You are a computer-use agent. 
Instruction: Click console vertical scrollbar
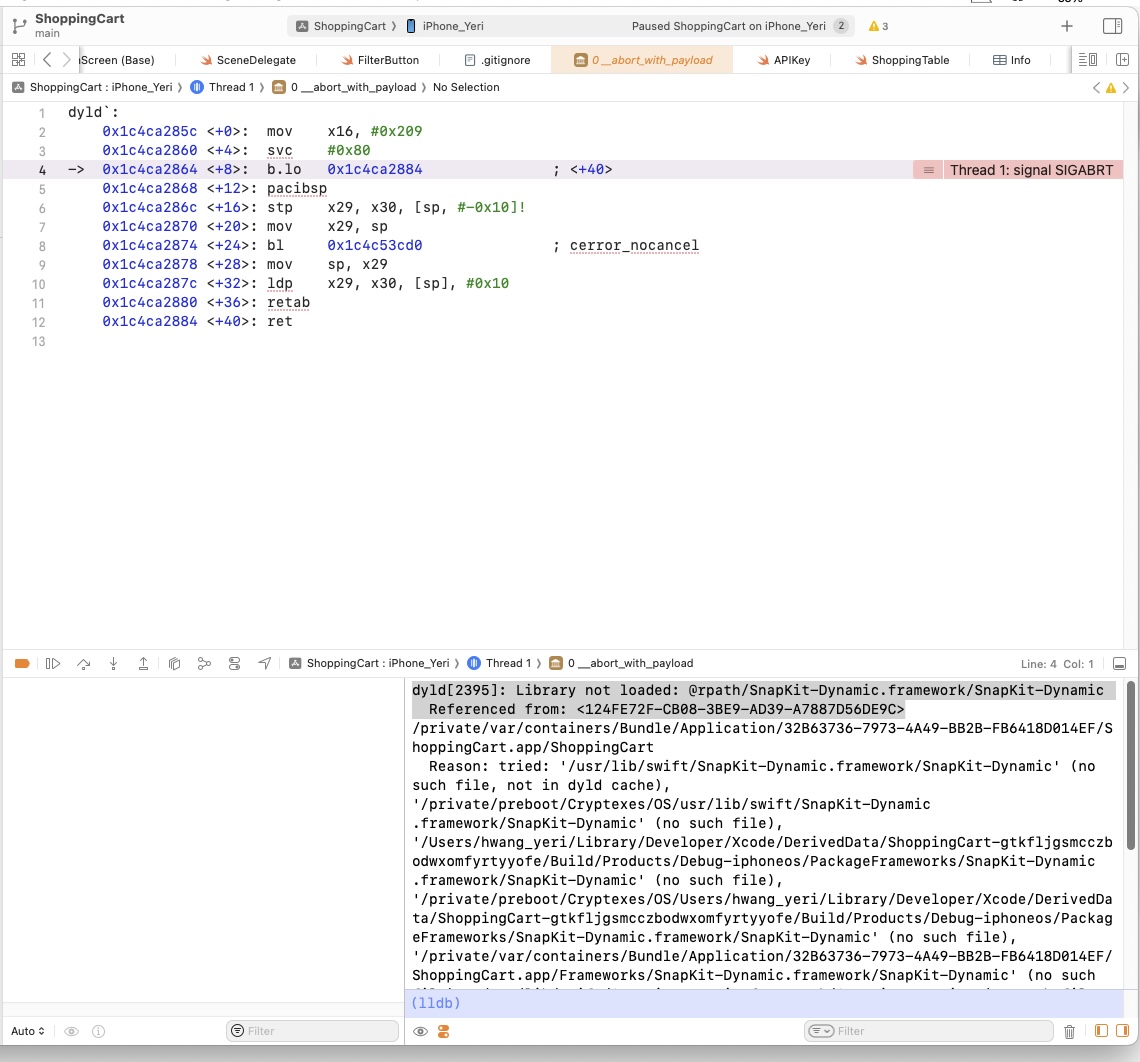[1131, 765]
